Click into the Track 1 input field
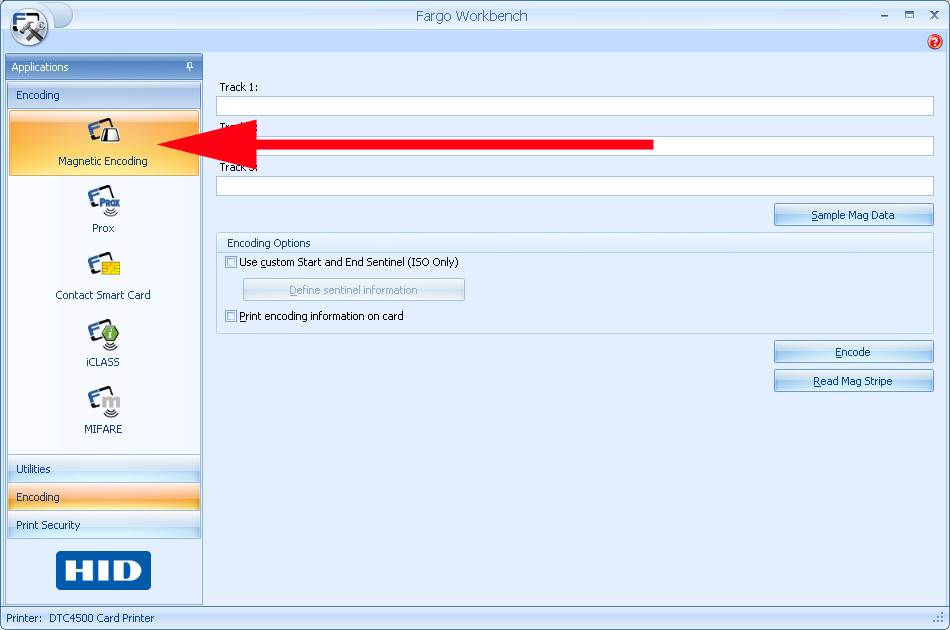Viewport: 950px width, 630px height. (x=574, y=106)
